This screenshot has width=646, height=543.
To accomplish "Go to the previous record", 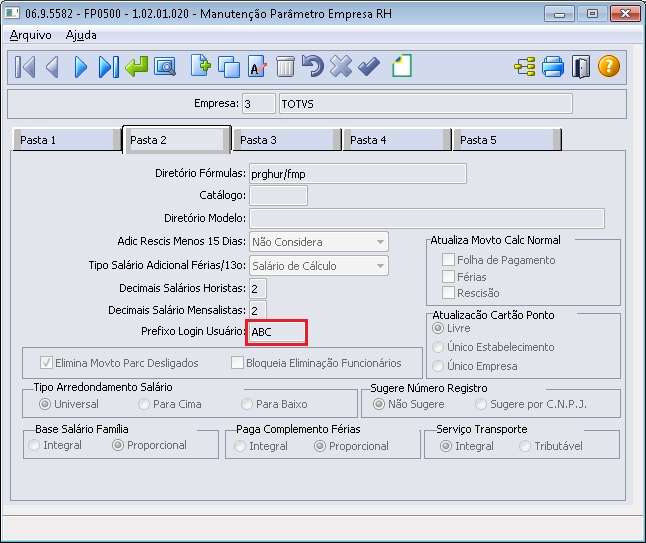I will [x=53, y=67].
